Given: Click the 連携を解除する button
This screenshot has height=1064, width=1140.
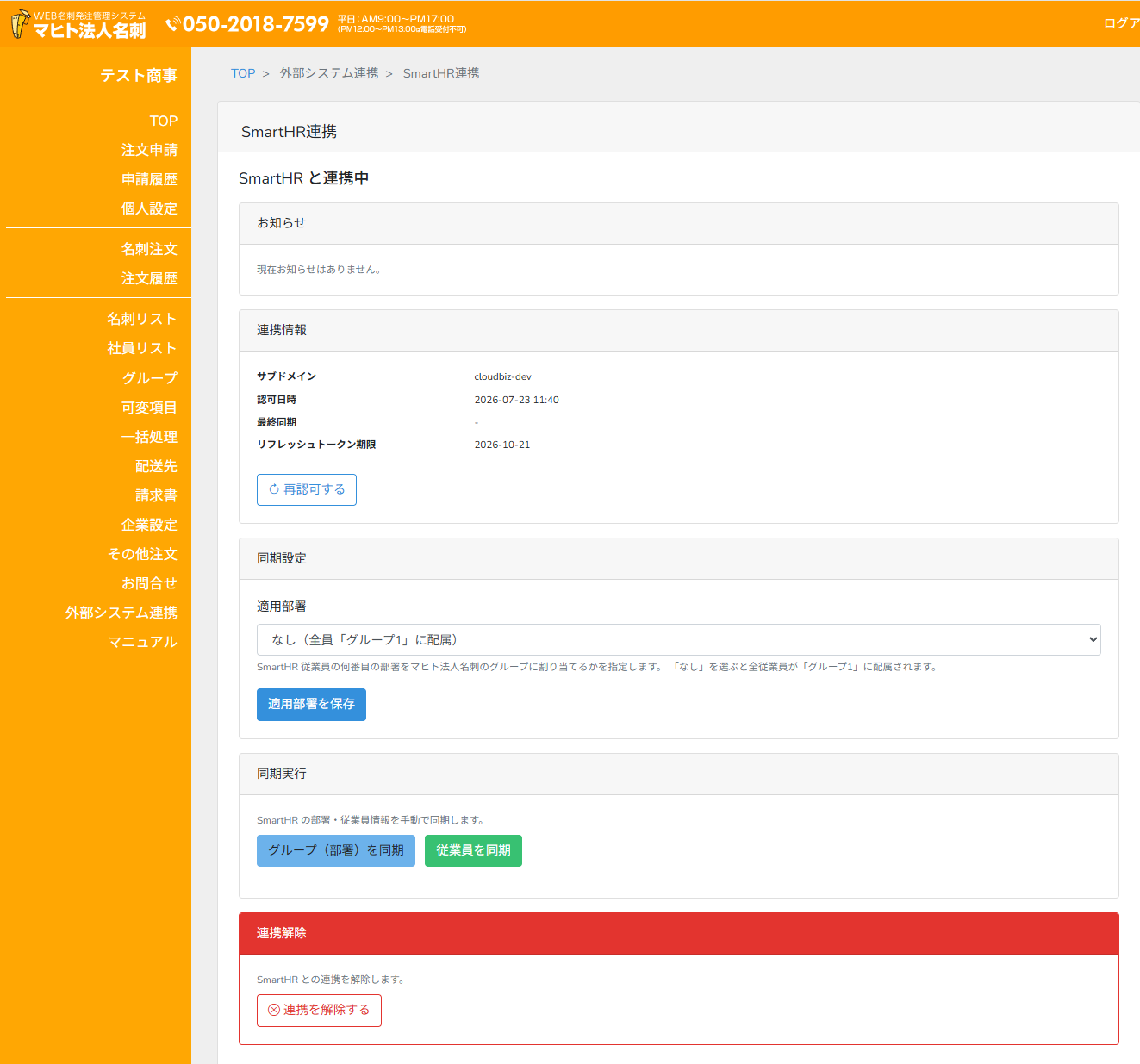Looking at the screenshot, I should 319,1010.
